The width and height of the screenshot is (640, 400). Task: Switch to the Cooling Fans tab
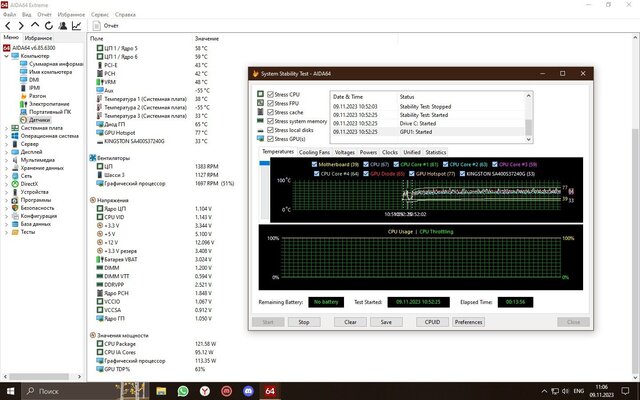[315, 152]
